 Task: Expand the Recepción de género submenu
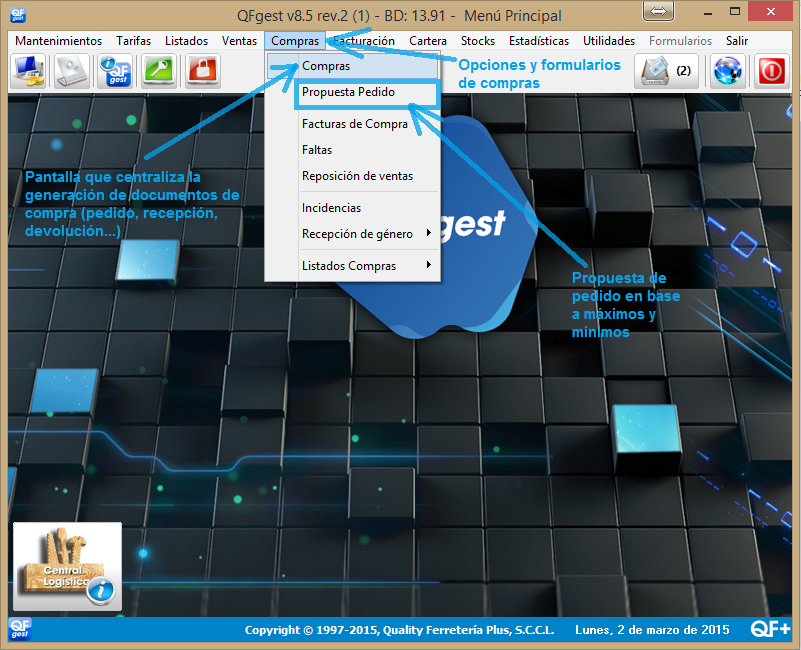coord(352,234)
